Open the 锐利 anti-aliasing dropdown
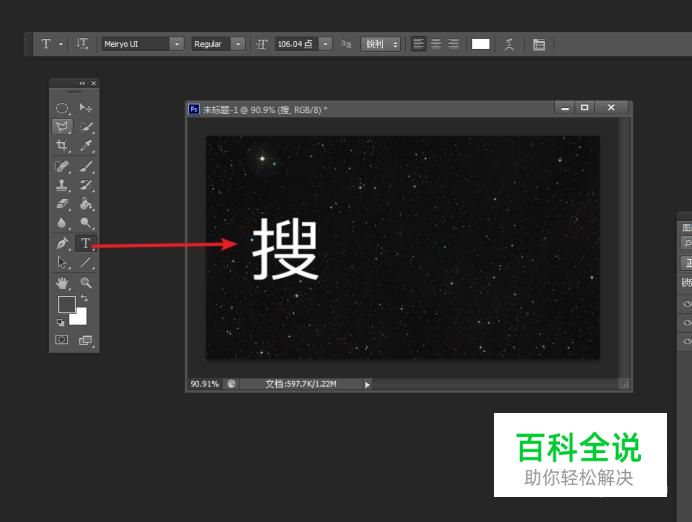 380,44
